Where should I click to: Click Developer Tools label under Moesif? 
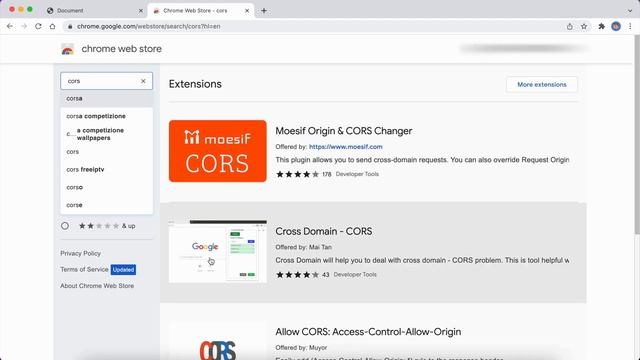point(357,174)
